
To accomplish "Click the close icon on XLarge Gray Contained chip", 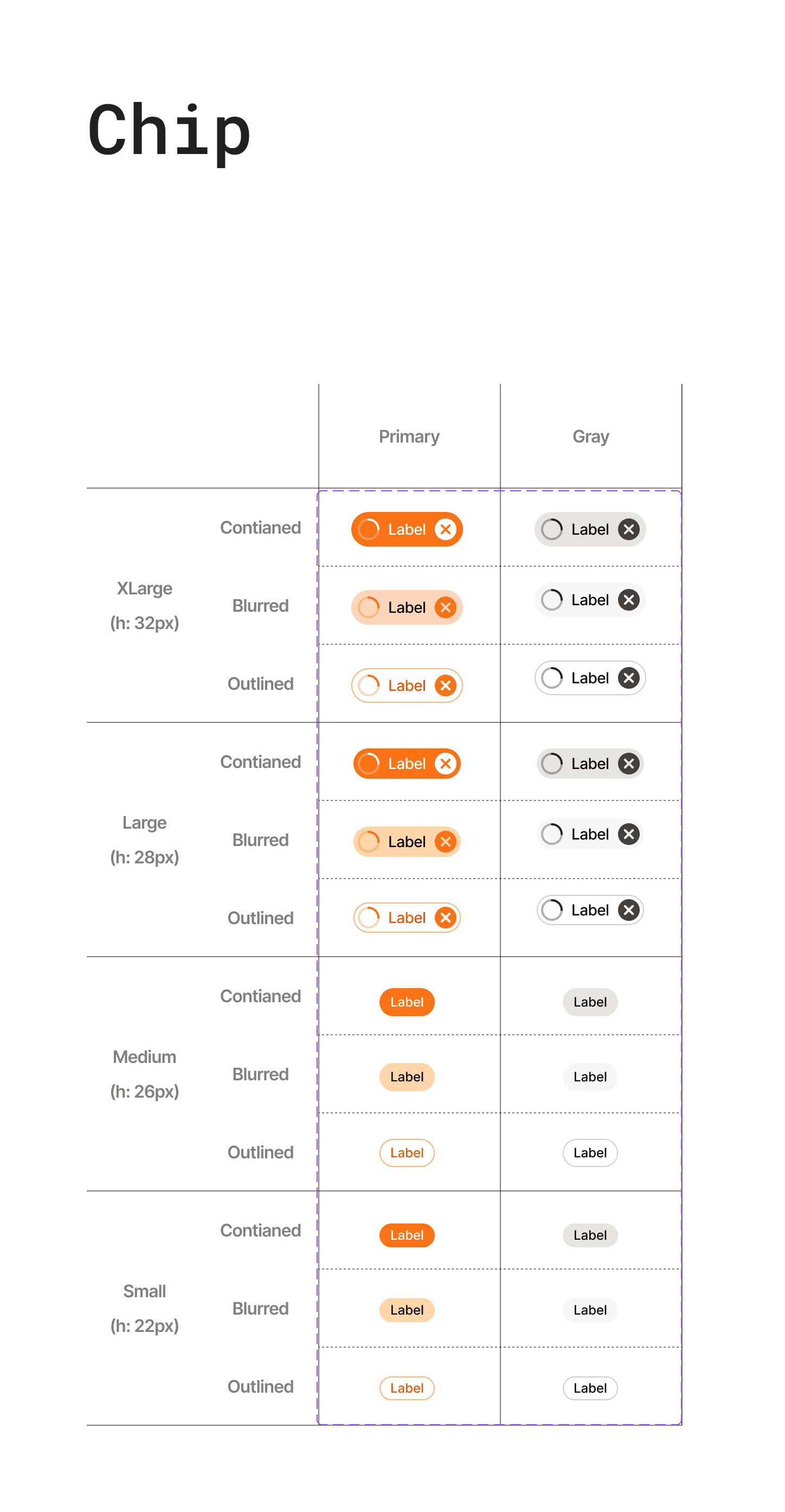I will tap(628, 529).
